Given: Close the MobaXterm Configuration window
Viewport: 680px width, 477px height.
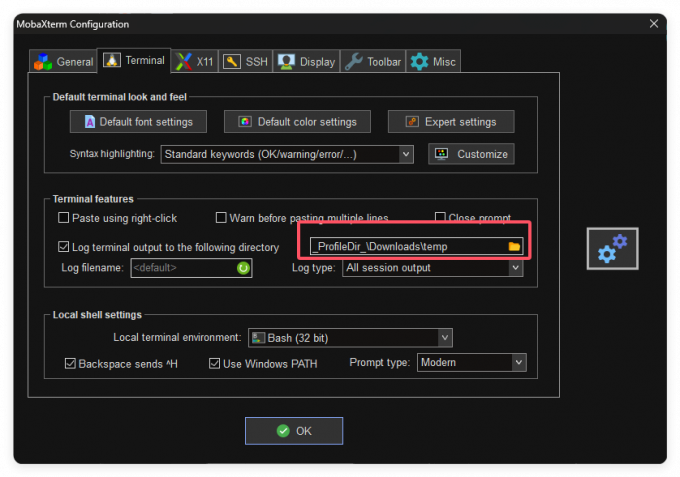Looking at the screenshot, I should 654,23.
